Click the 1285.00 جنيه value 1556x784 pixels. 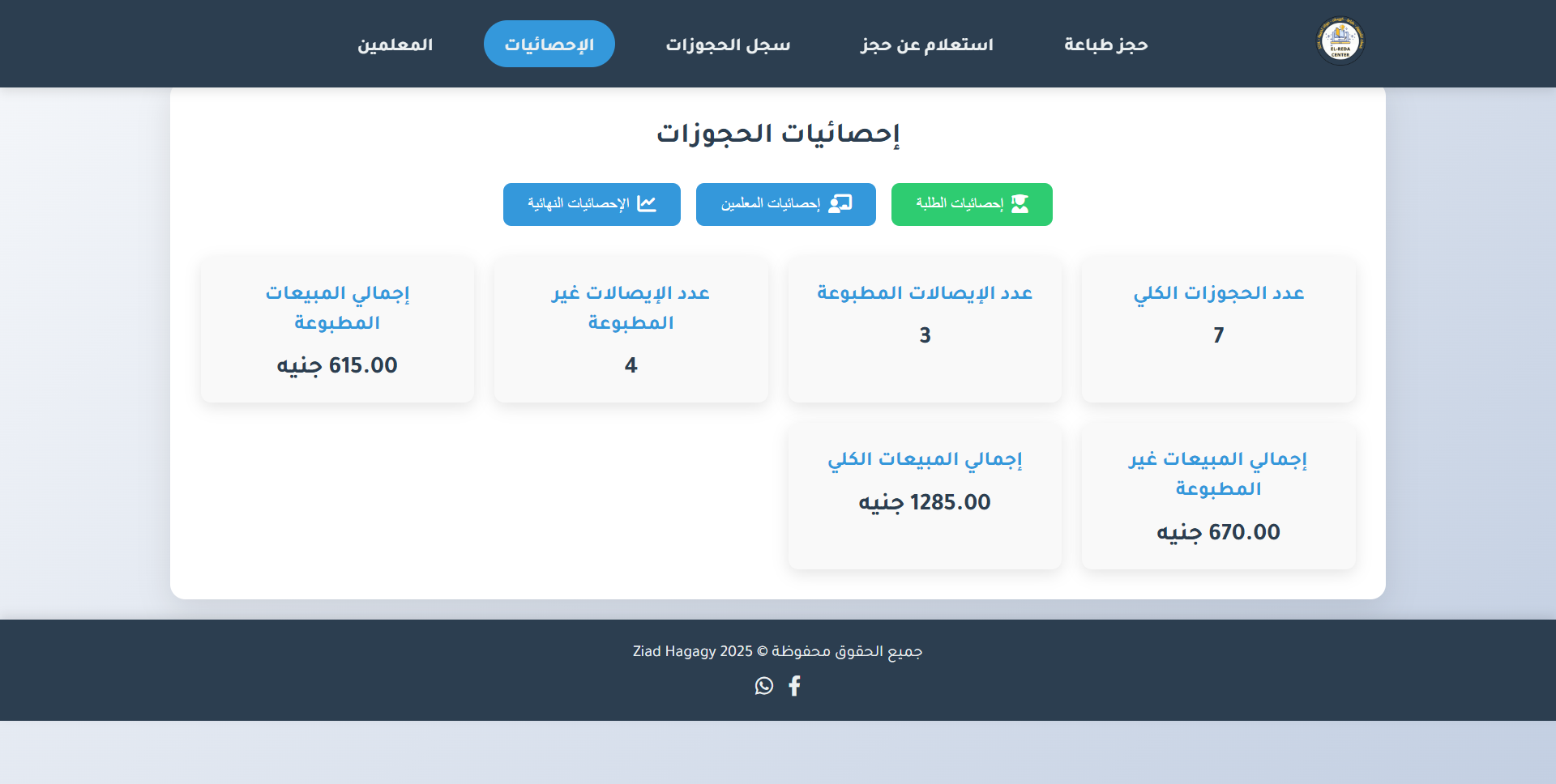(925, 502)
